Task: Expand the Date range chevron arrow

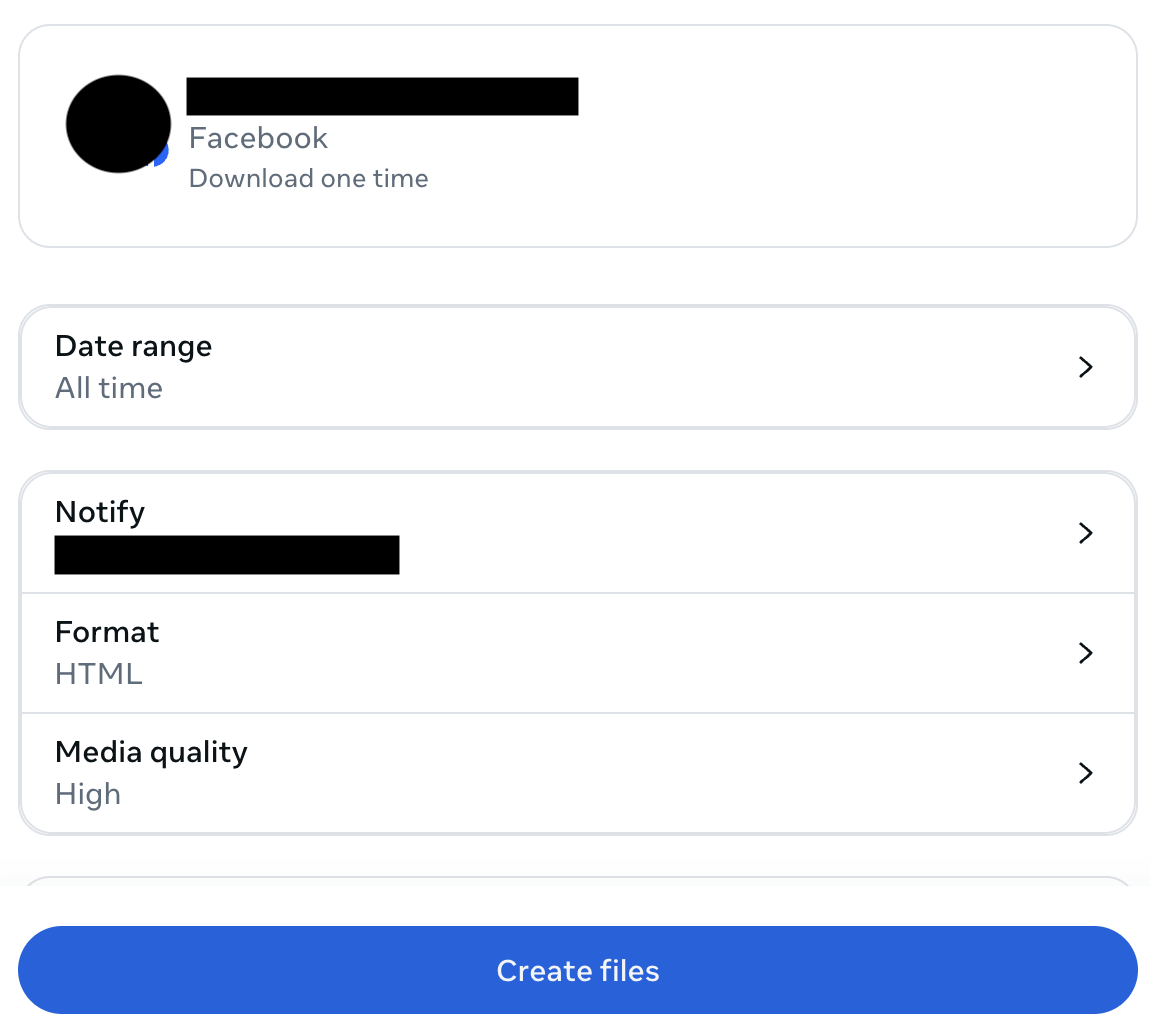Action: click(x=1085, y=367)
